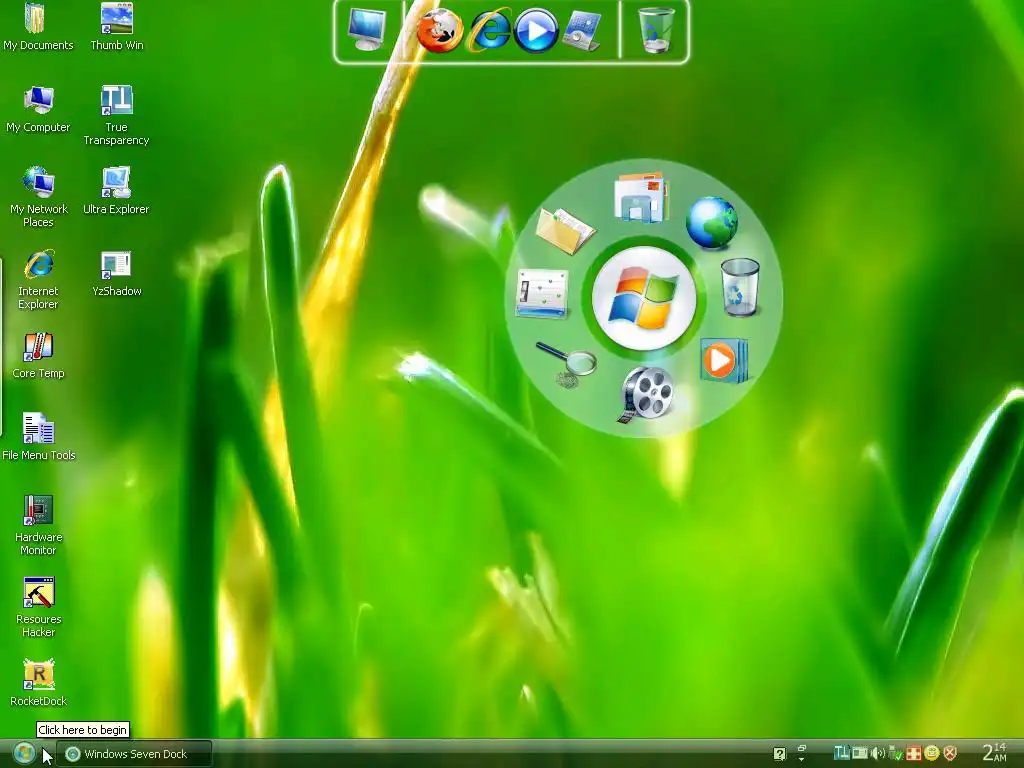Viewport: 1024px width, 768px height.
Task: Launch Firefox from the top dock
Action: tap(440, 31)
